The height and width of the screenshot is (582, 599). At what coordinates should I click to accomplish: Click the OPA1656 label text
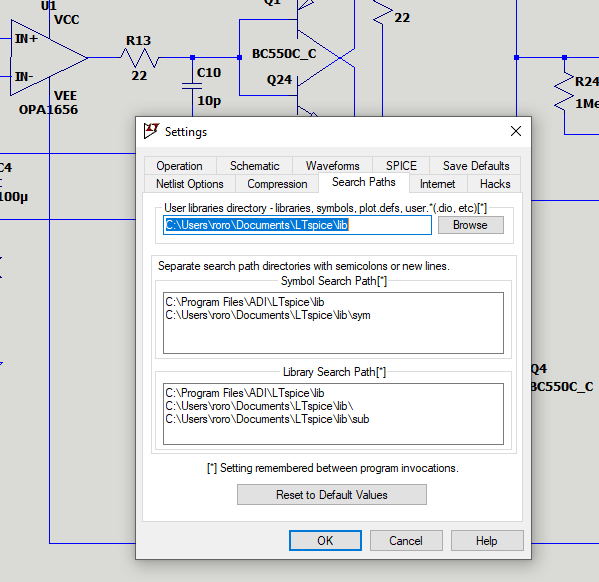49,110
